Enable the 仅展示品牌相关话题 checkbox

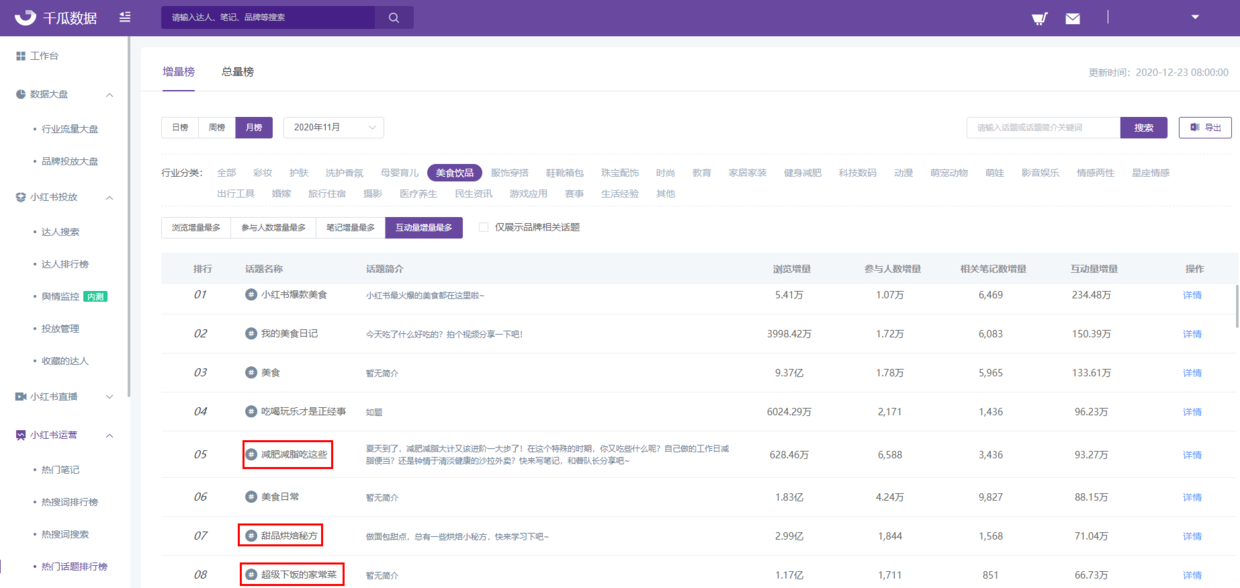coord(483,227)
